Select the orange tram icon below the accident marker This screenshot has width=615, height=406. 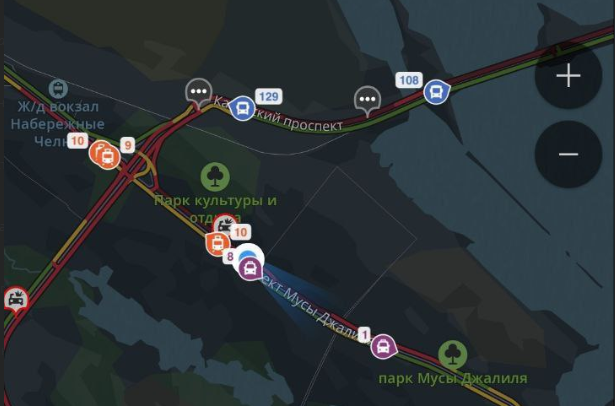point(217,244)
